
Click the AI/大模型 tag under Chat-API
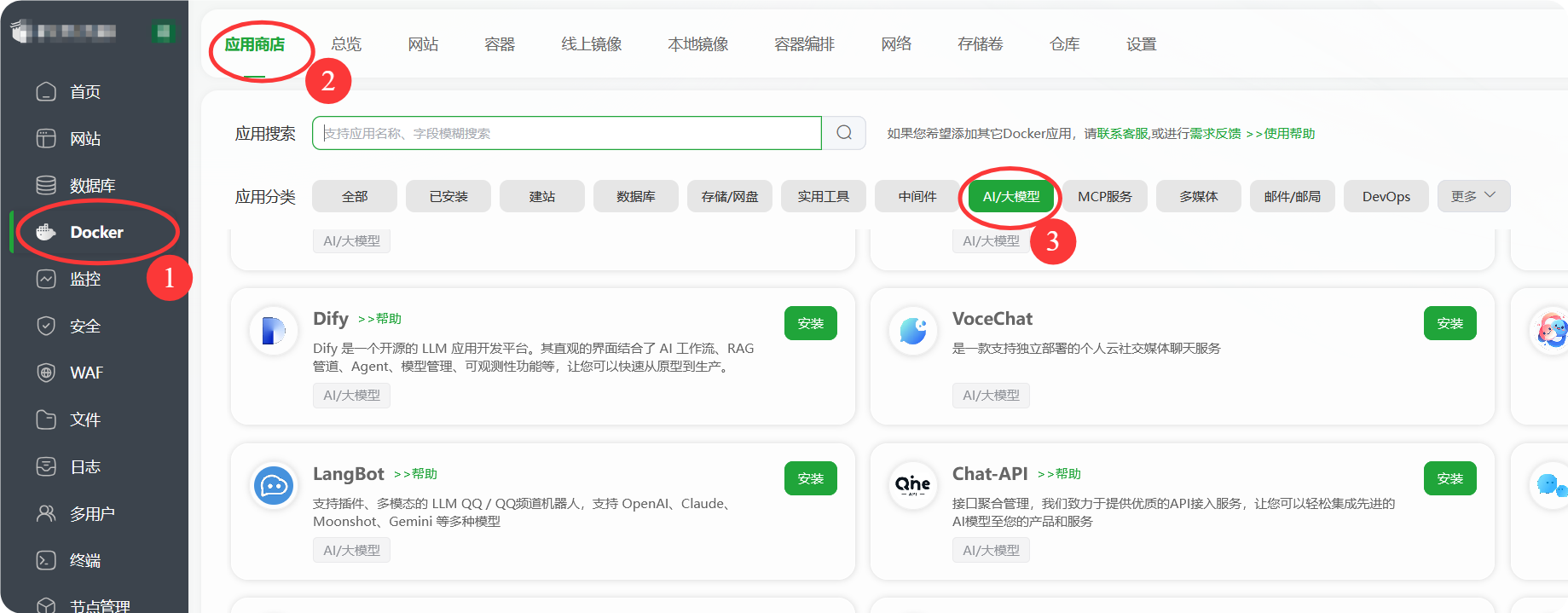pos(991,551)
